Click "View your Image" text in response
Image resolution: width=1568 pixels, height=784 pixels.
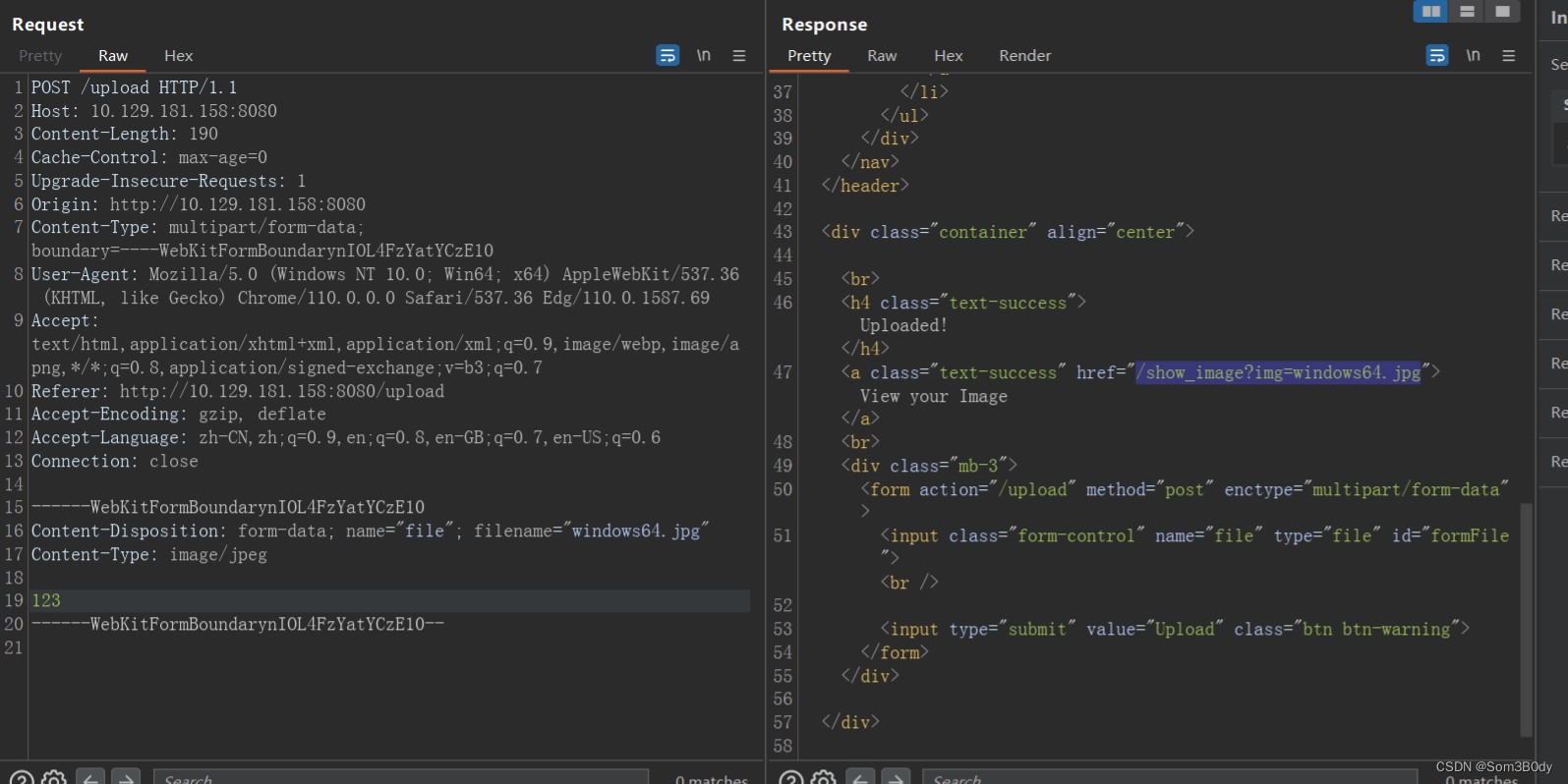coord(934,396)
